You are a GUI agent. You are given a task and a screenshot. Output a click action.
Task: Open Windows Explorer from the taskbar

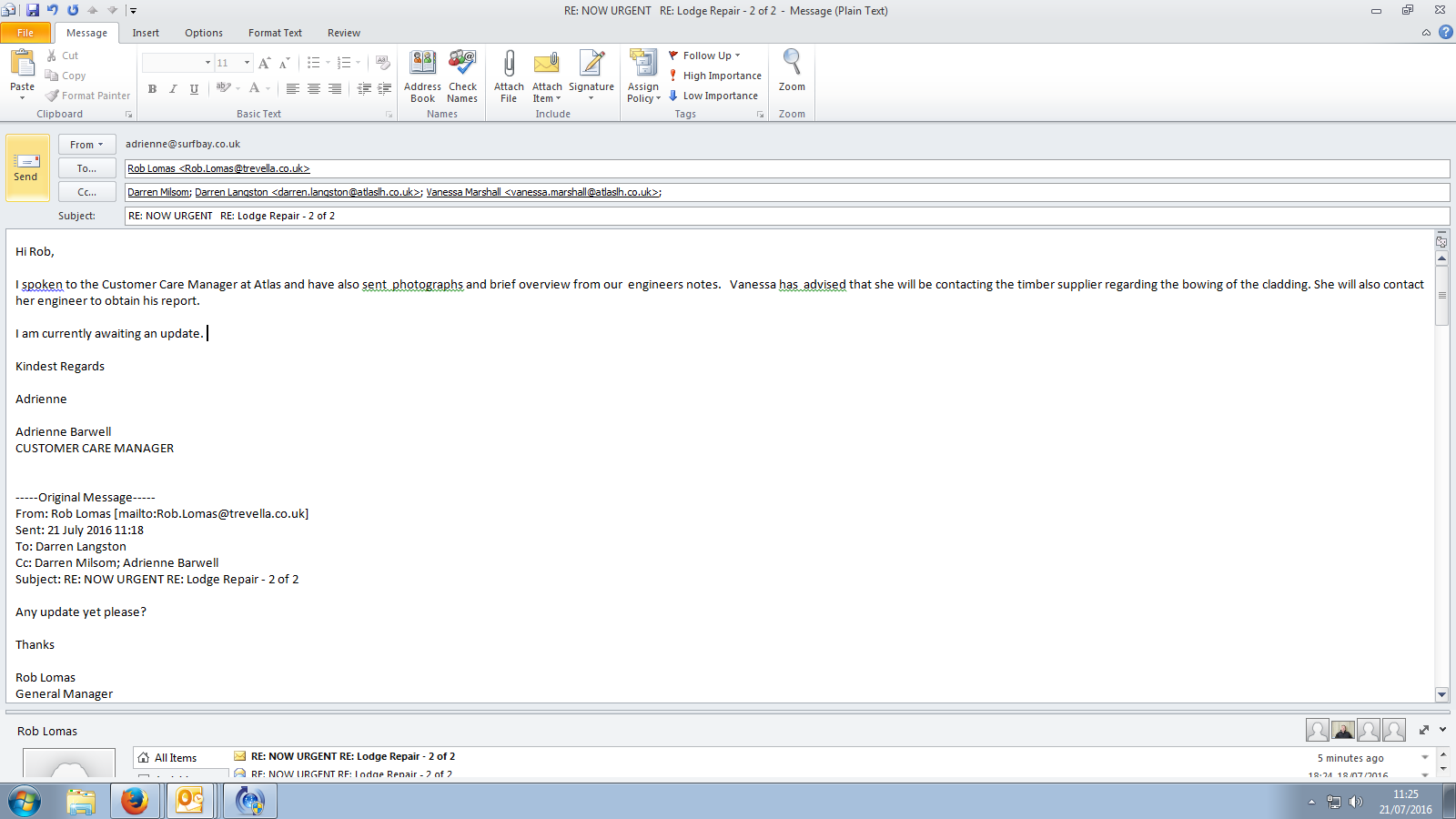click(x=81, y=801)
